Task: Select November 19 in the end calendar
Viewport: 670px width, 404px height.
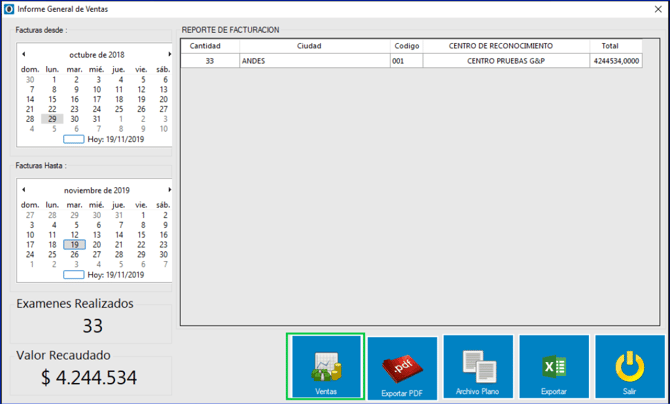Action: click(x=74, y=244)
